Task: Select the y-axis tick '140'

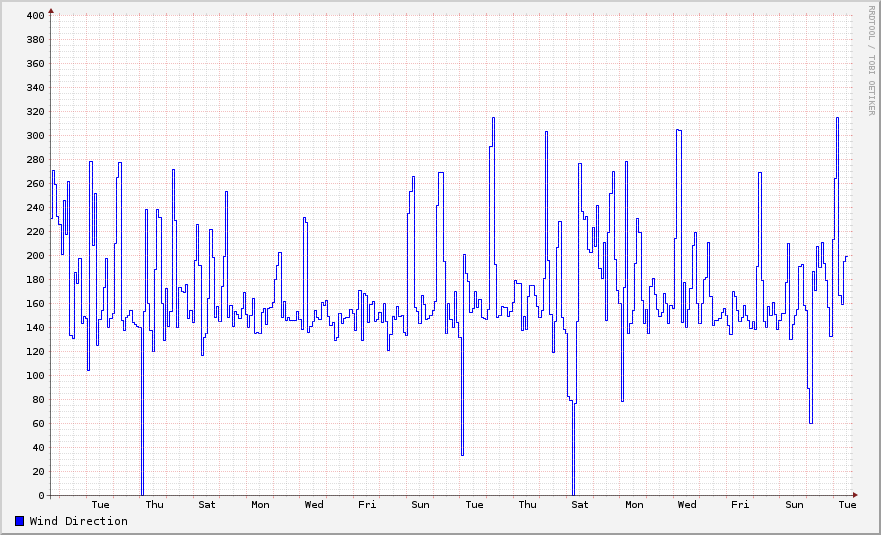Action: pos(35,328)
